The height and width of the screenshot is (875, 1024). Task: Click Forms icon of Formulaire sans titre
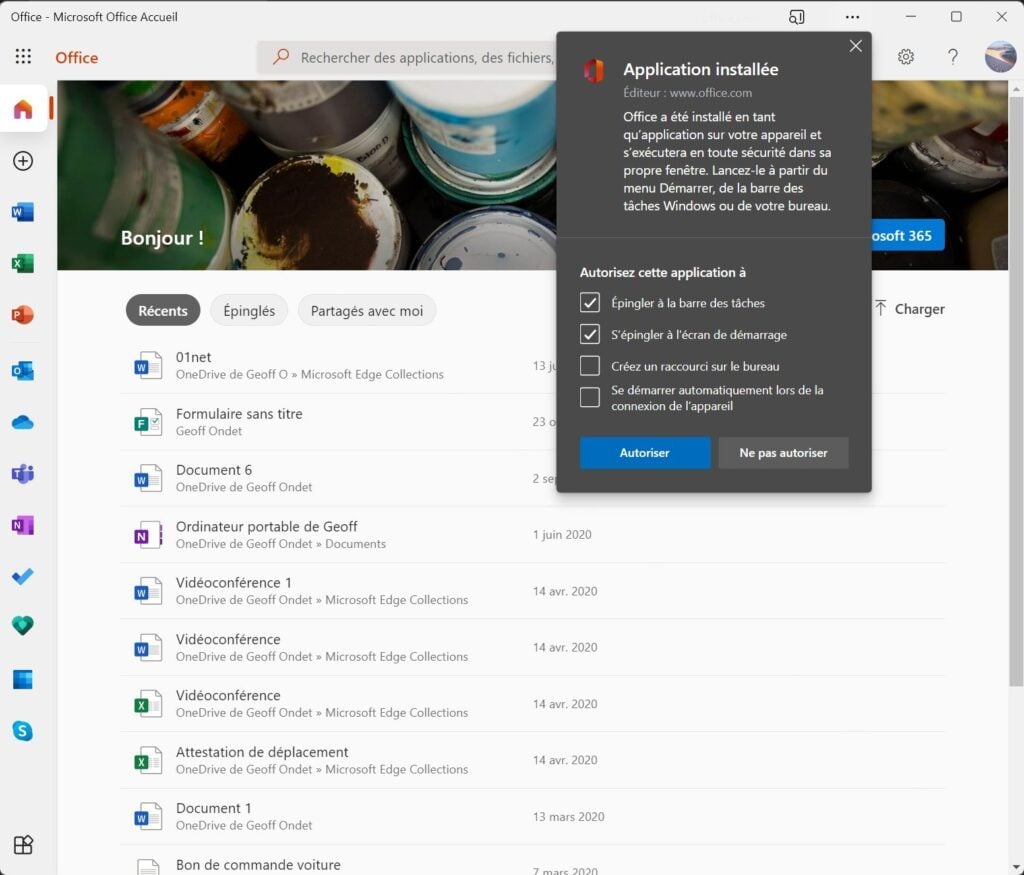(148, 422)
